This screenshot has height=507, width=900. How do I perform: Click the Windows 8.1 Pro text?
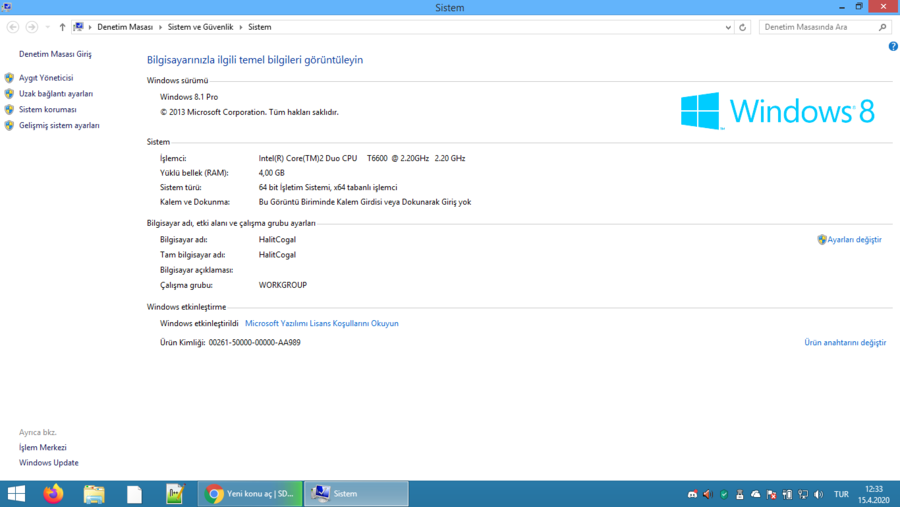pyautogui.click(x=189, y=97)
